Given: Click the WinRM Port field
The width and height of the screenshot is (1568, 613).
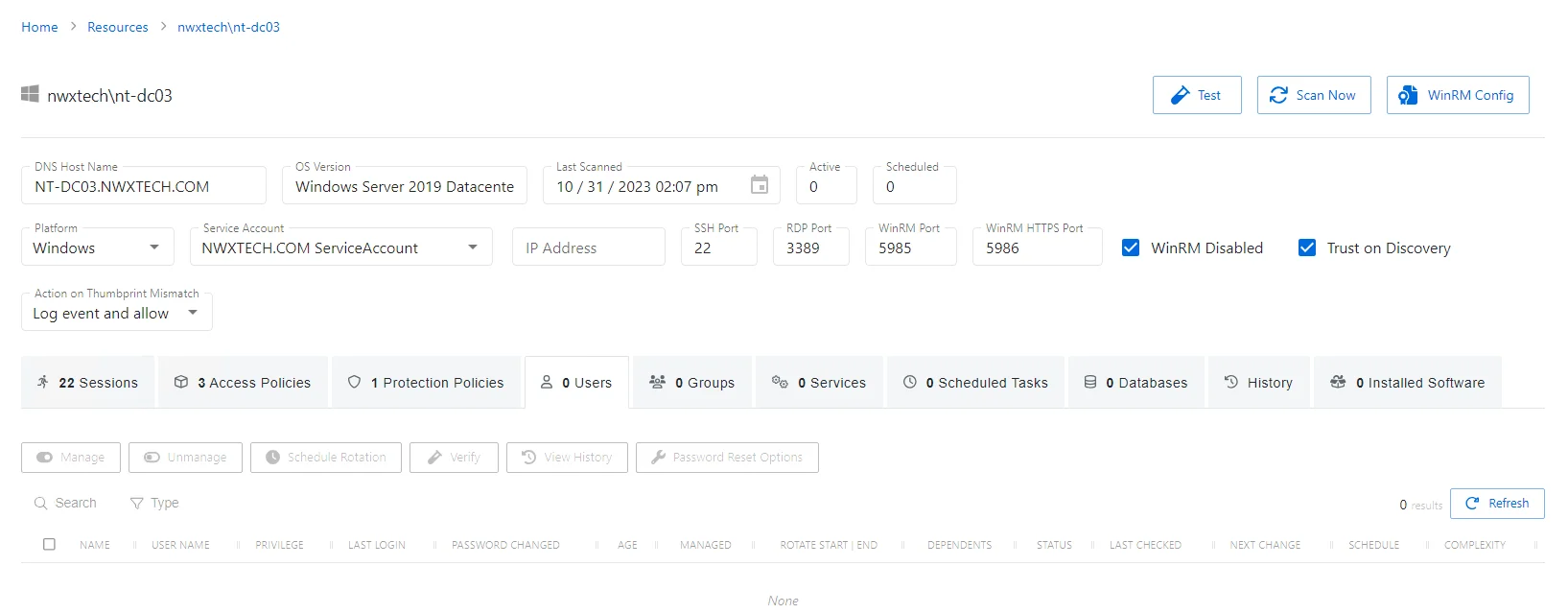Looking at the screenshot, I should point(911,248).
